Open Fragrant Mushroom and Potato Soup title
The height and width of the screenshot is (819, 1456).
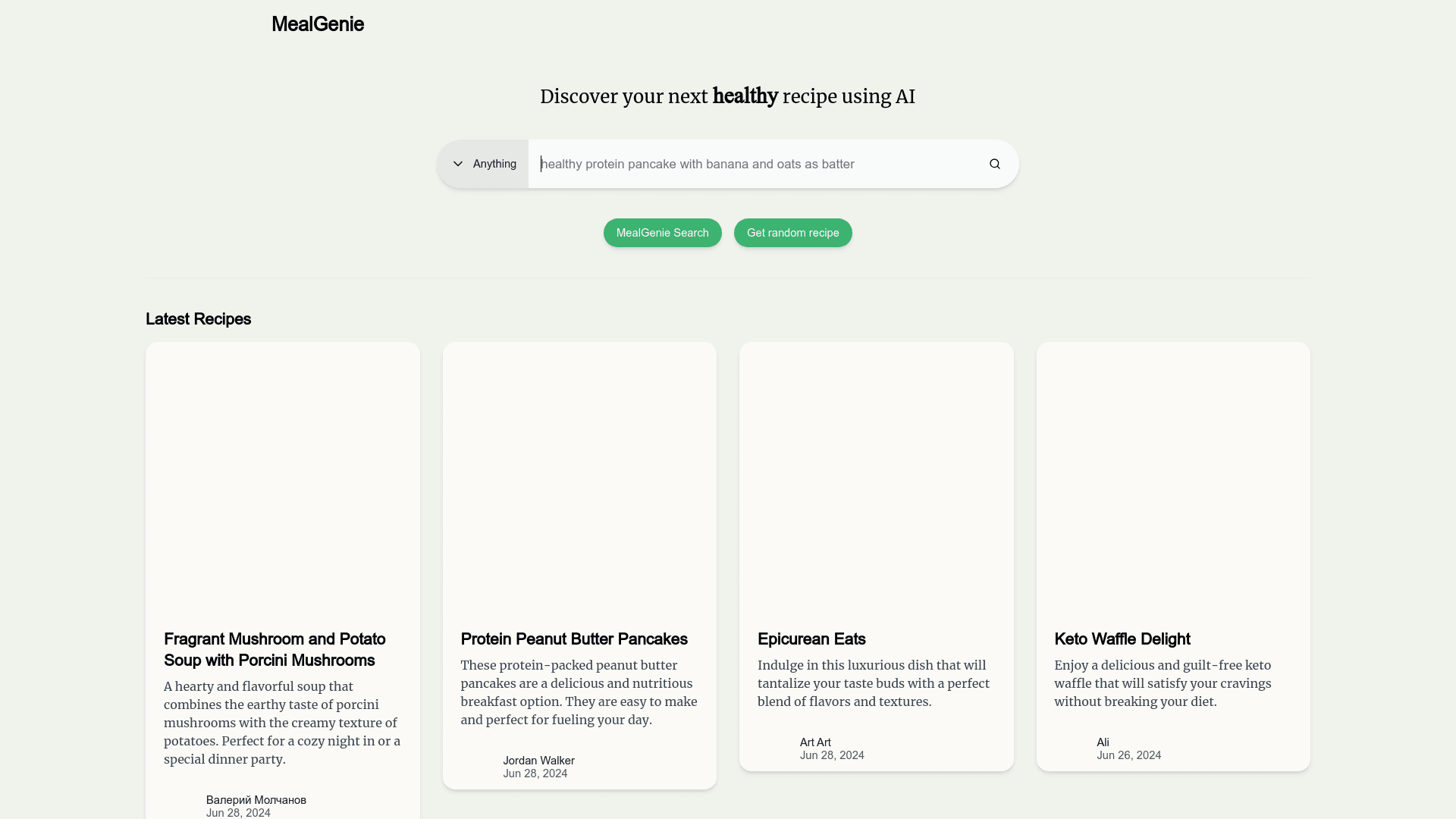[275, 650]
